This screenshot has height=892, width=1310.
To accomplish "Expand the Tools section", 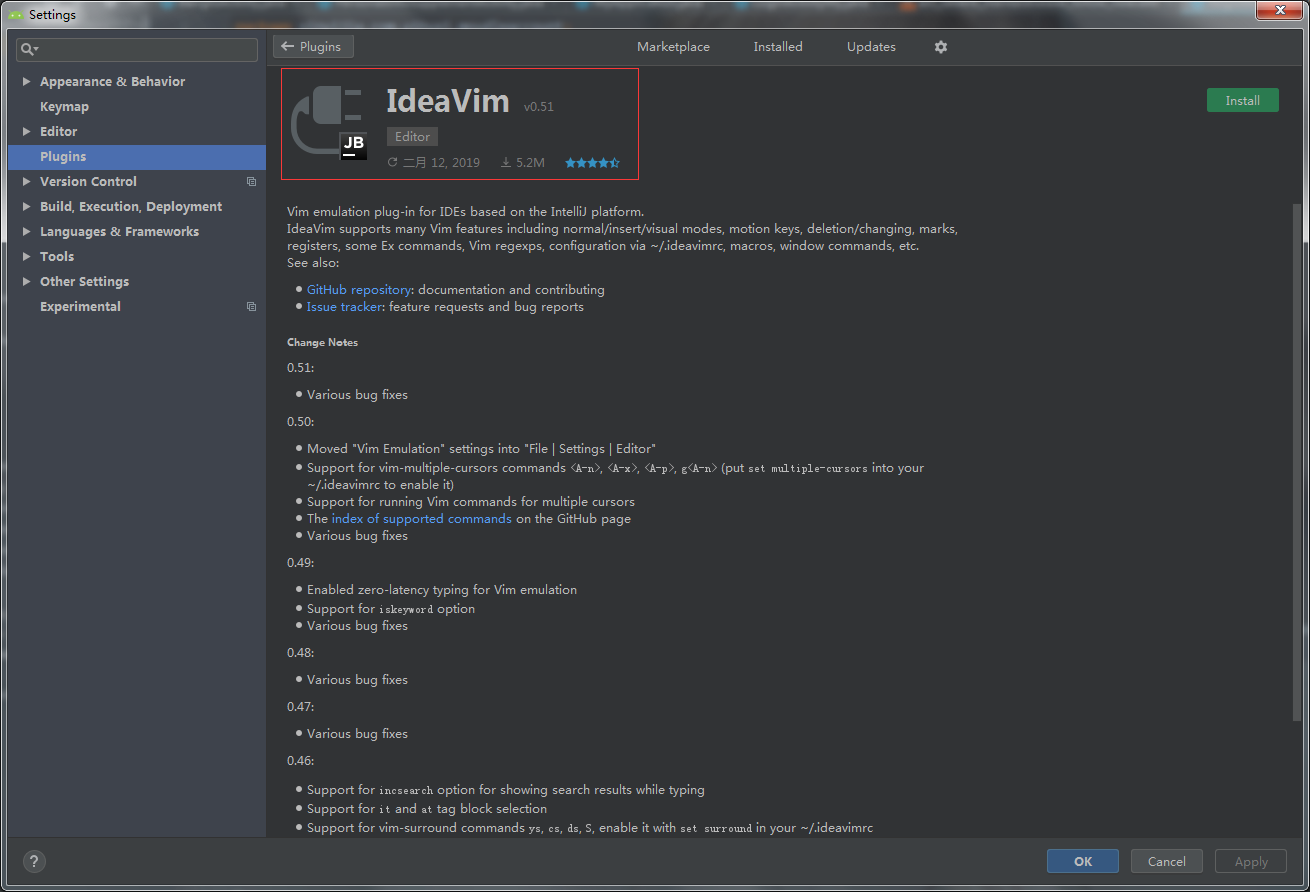I will point(24,256).
